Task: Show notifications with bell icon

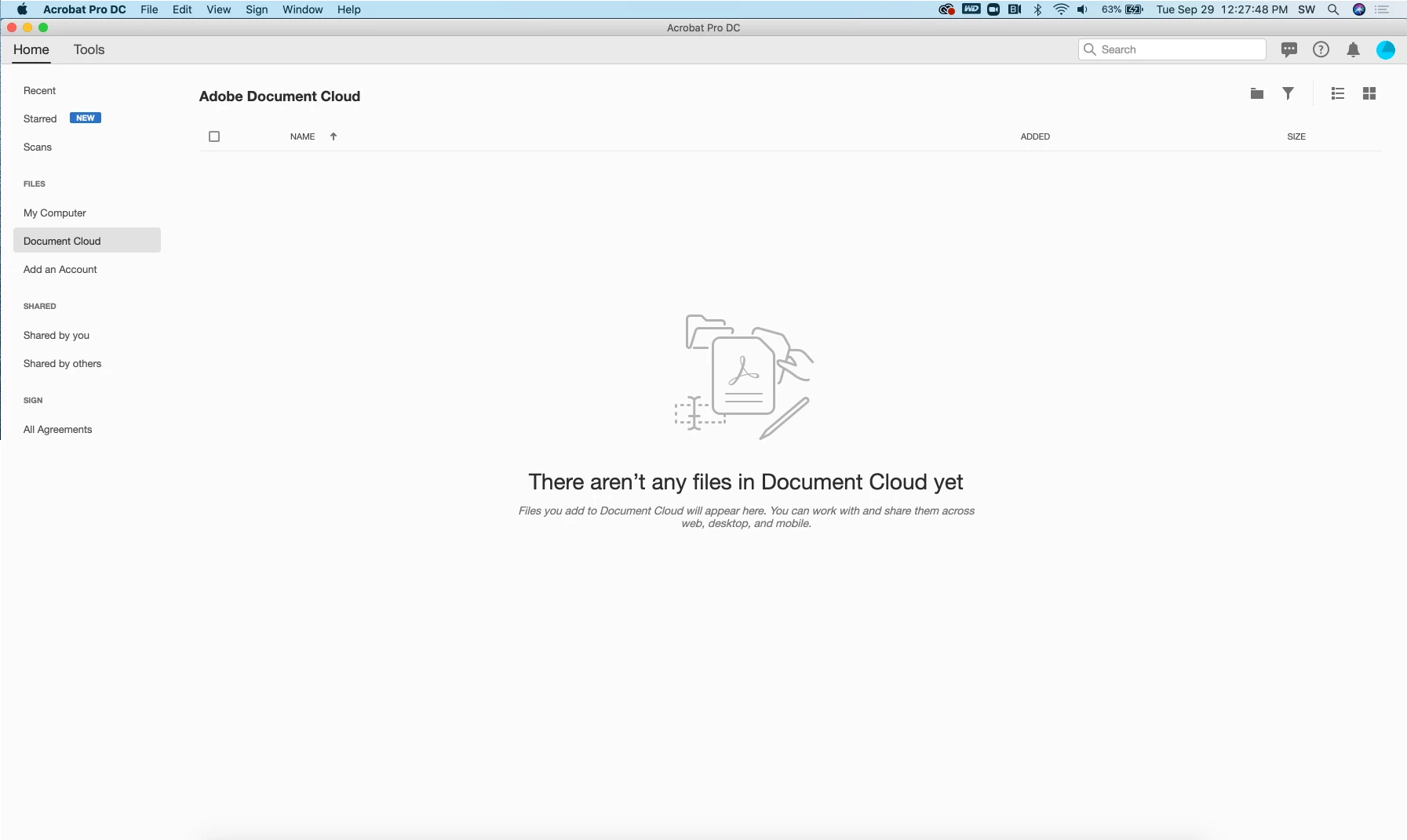Action: pos(1353,49)
